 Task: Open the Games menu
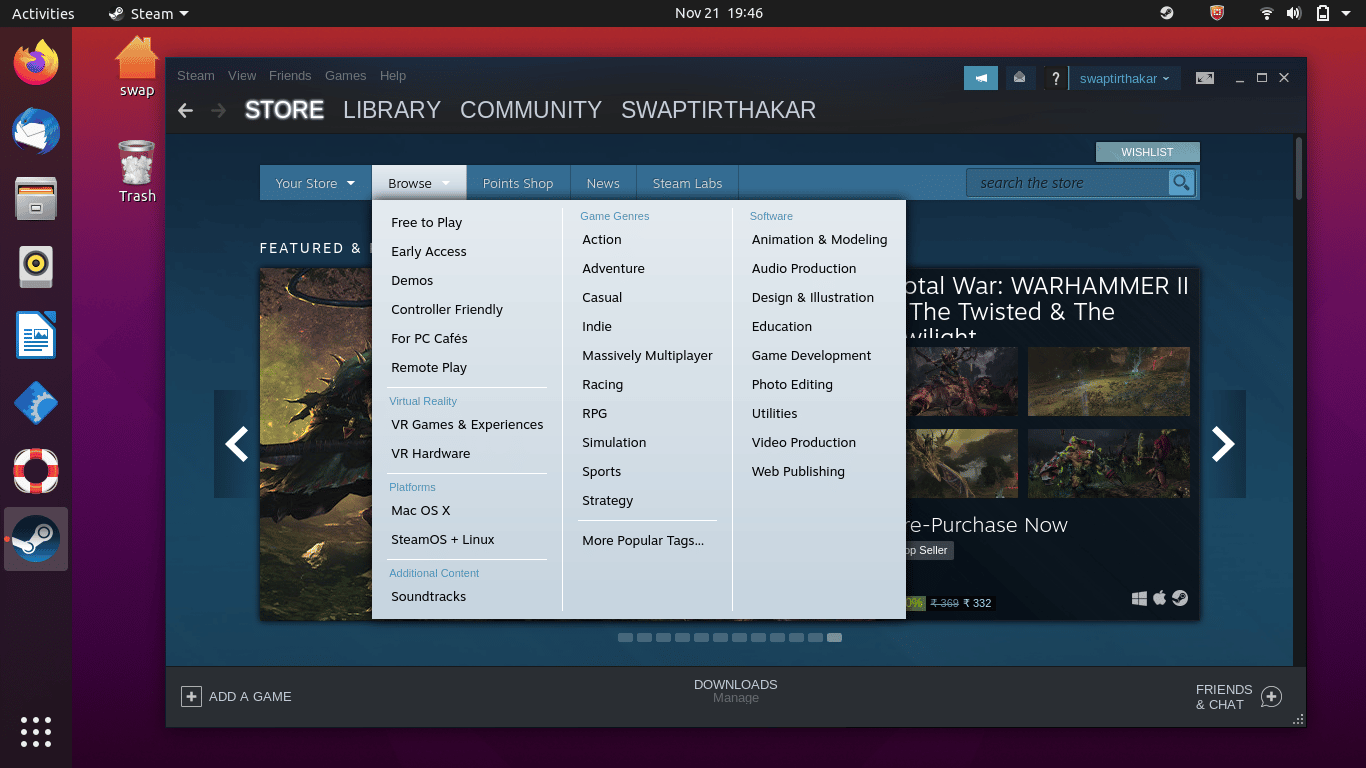point(345,75)
